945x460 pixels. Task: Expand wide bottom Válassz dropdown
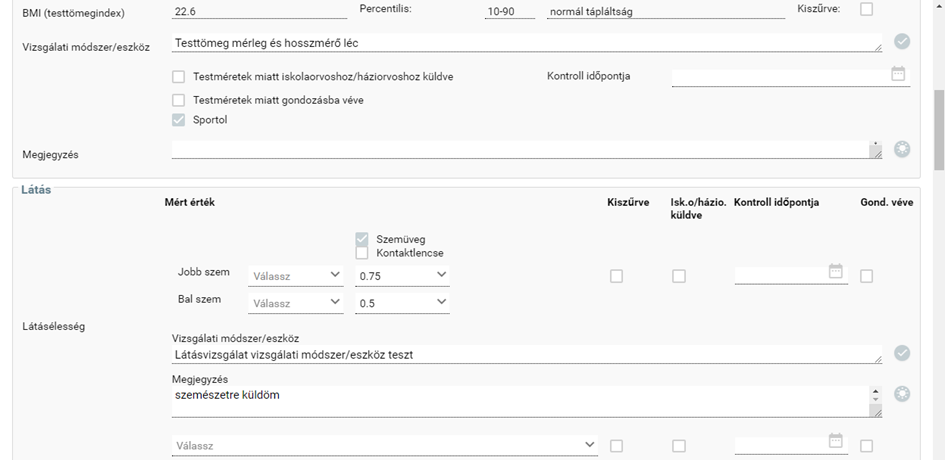tap(385, 446)
